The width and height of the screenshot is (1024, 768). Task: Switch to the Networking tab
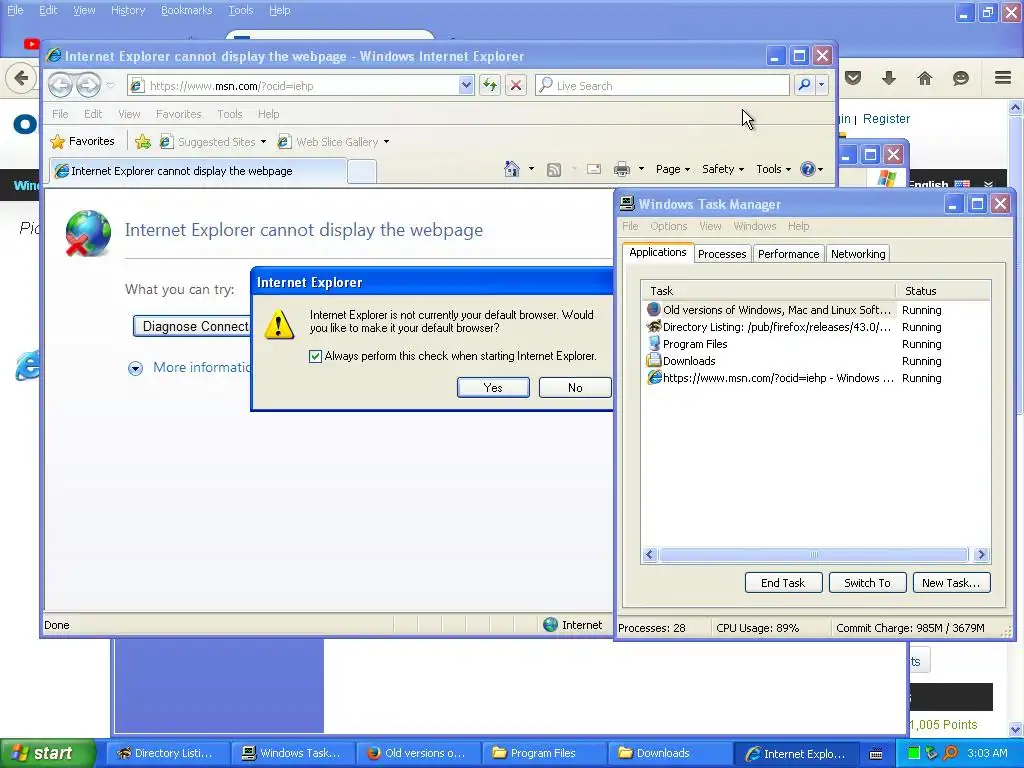click(858, 253)
